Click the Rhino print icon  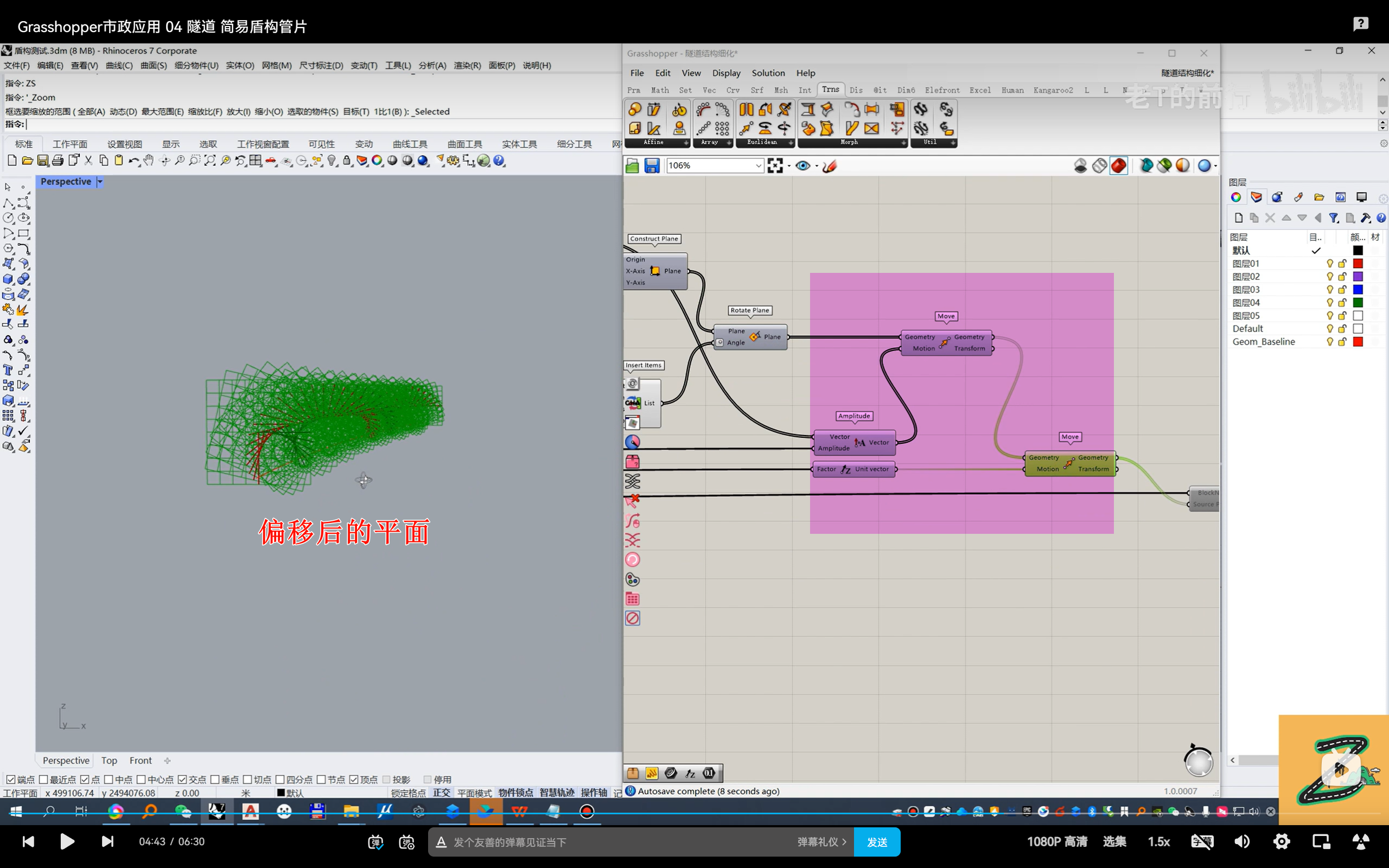coord(58,161)
